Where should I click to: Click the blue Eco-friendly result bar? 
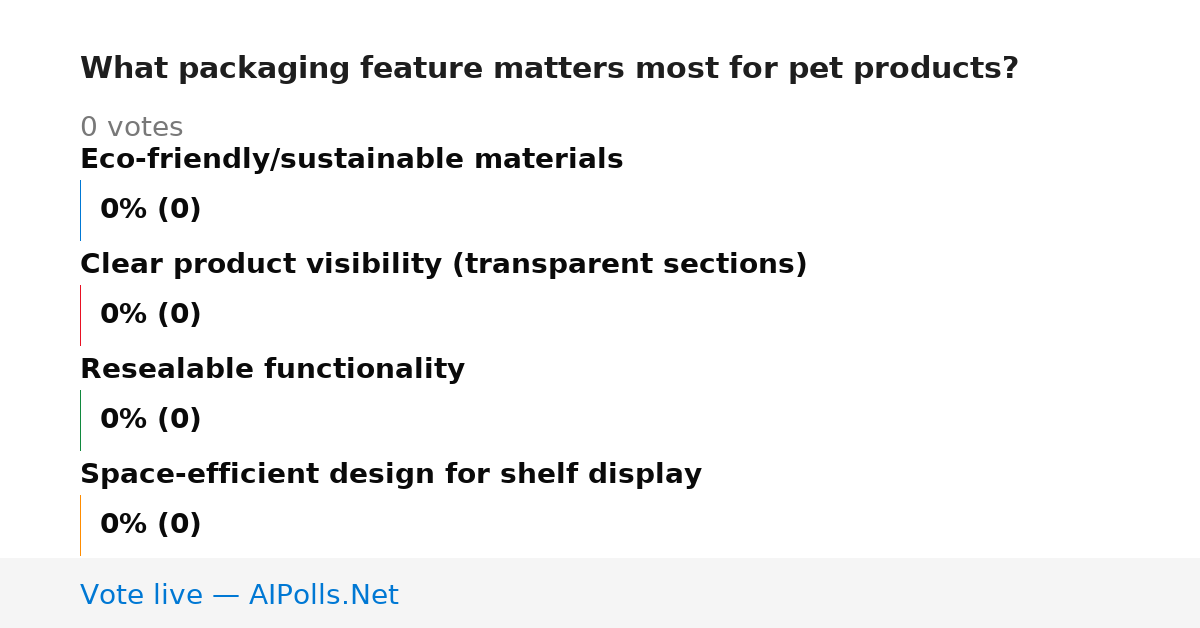pyautogui.click(x=80, y=210)
